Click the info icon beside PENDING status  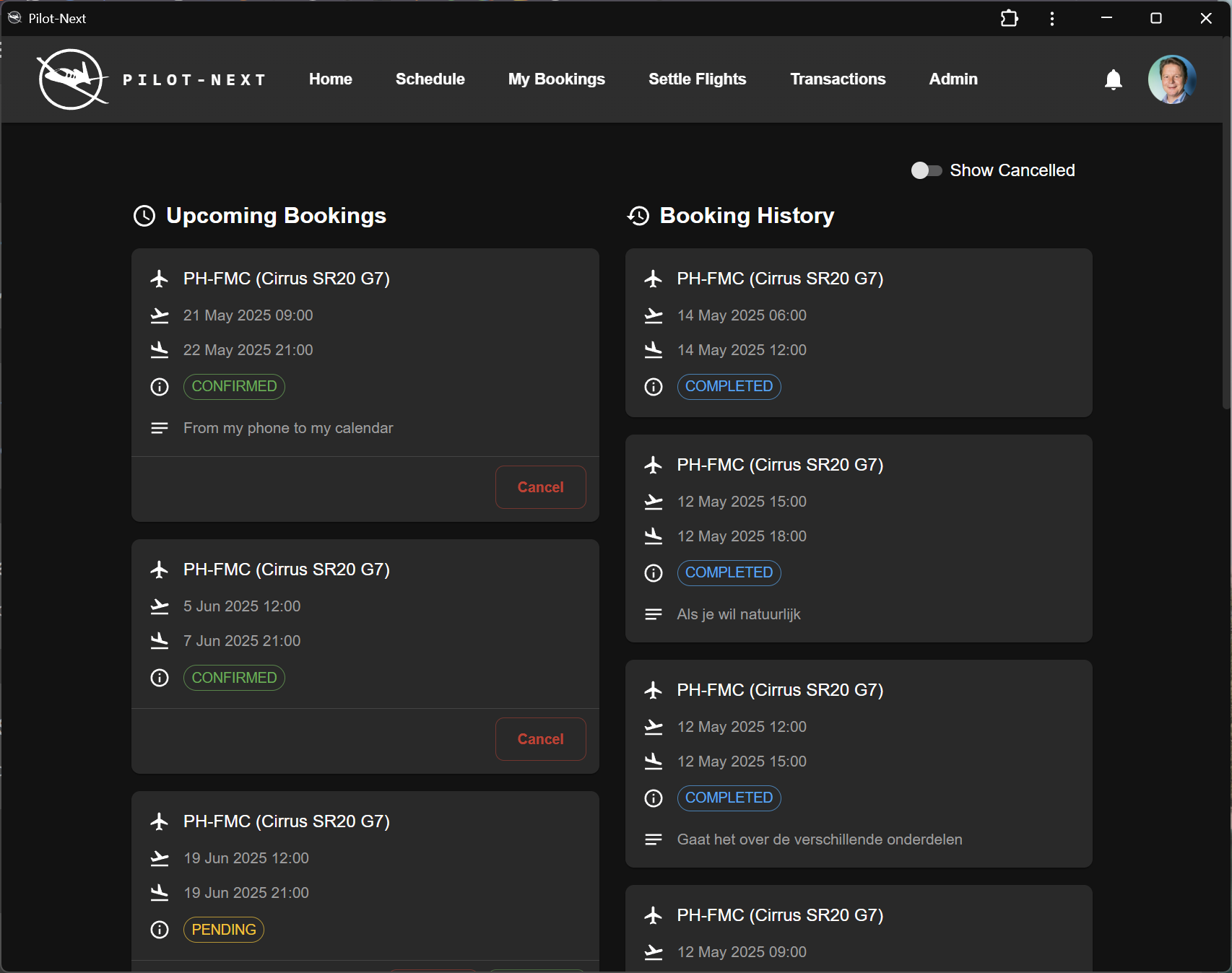pos(160,930)
